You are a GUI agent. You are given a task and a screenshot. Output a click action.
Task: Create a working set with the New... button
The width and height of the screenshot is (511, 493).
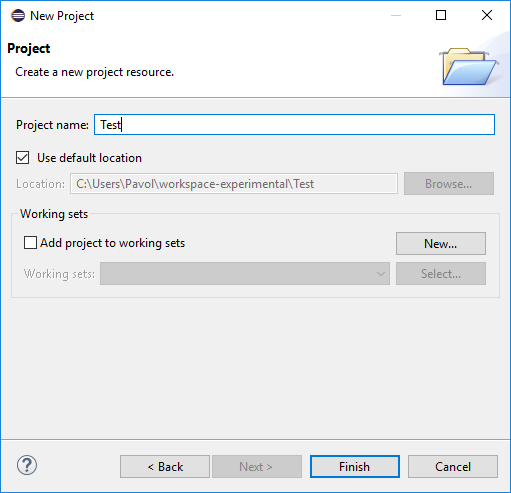click(441, 244)
